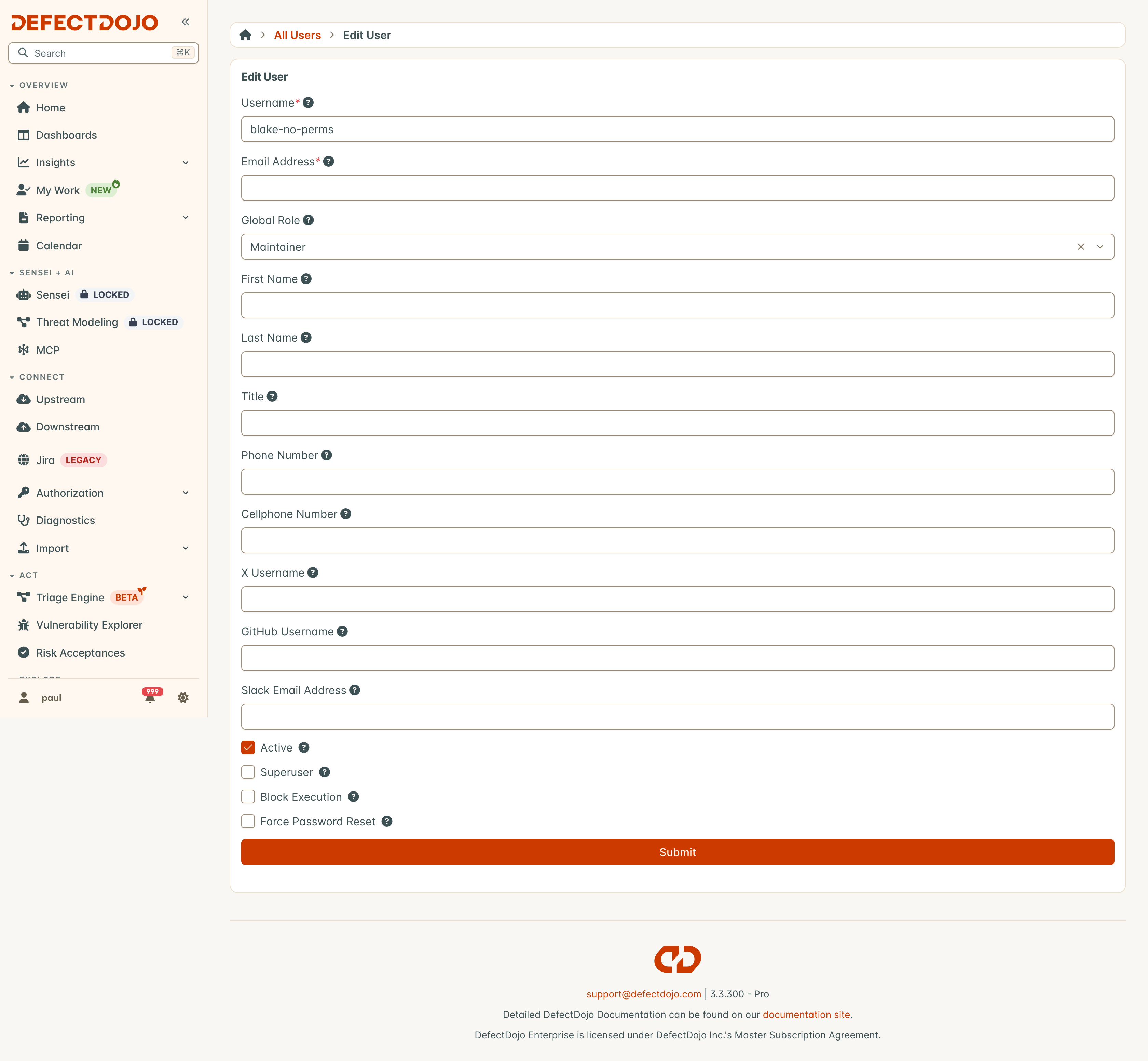Show help for X Username field
Viewport: 1148px width, 1061px height.
(313, 573)
